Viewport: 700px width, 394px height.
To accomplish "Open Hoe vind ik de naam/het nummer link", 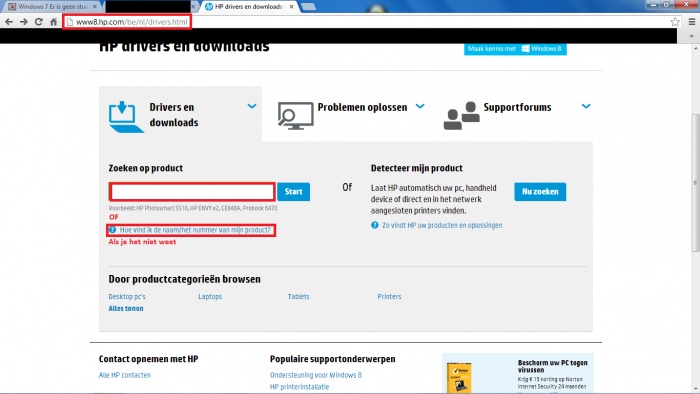I will tap(195, 230).
